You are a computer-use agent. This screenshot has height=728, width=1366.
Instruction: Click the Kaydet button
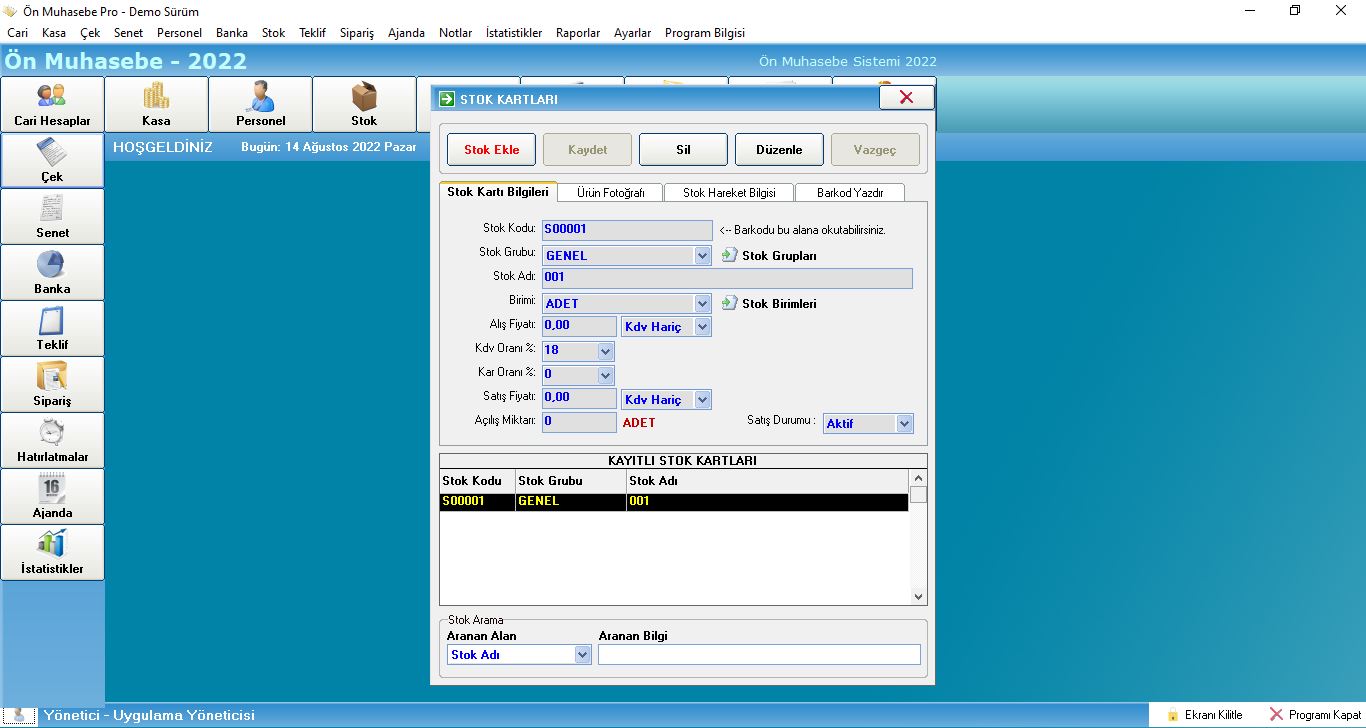pyautogui.click(x=587, y=150)
